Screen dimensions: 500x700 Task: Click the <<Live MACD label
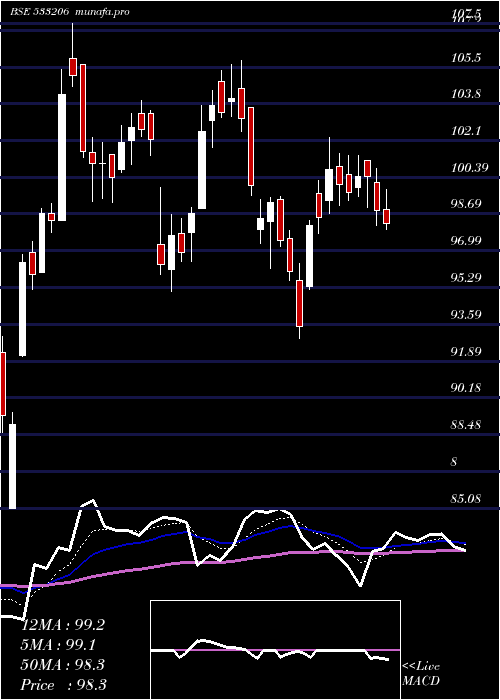pyautogui.click(x=421, y=674)
